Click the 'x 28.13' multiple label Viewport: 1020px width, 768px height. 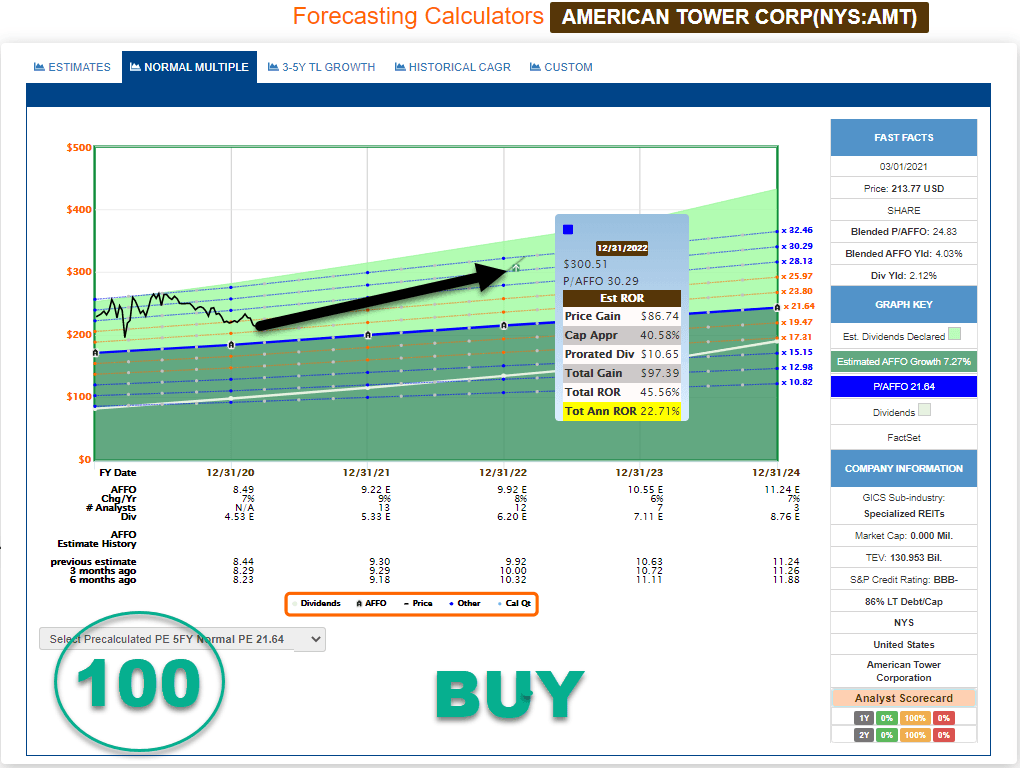pos(797,261)
